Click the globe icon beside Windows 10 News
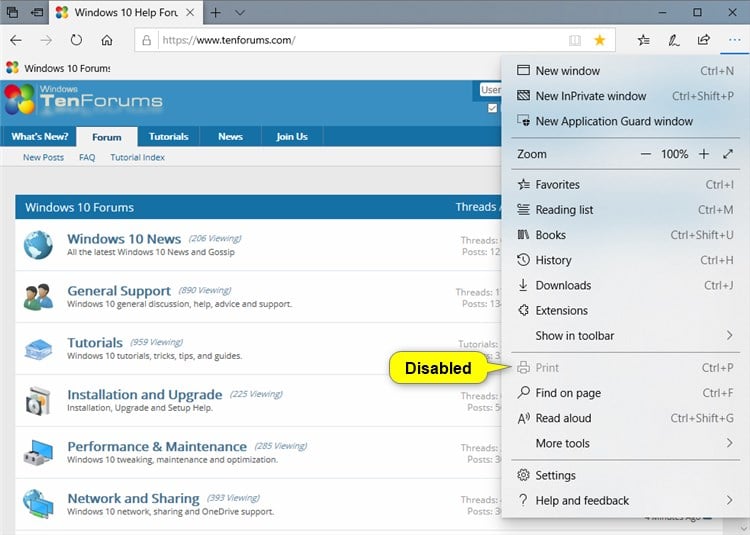 pyautogui.click(x=38, y=245)
